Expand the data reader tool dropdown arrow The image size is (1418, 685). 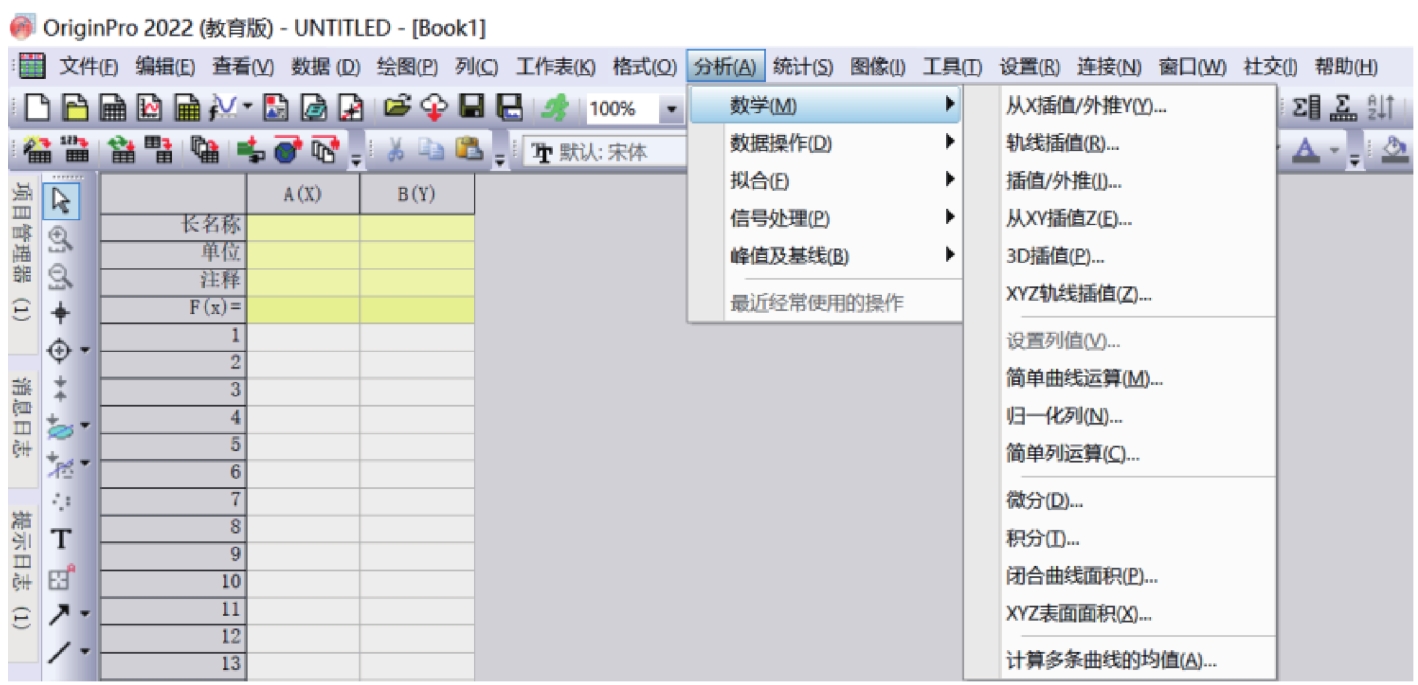click(85, 350)
